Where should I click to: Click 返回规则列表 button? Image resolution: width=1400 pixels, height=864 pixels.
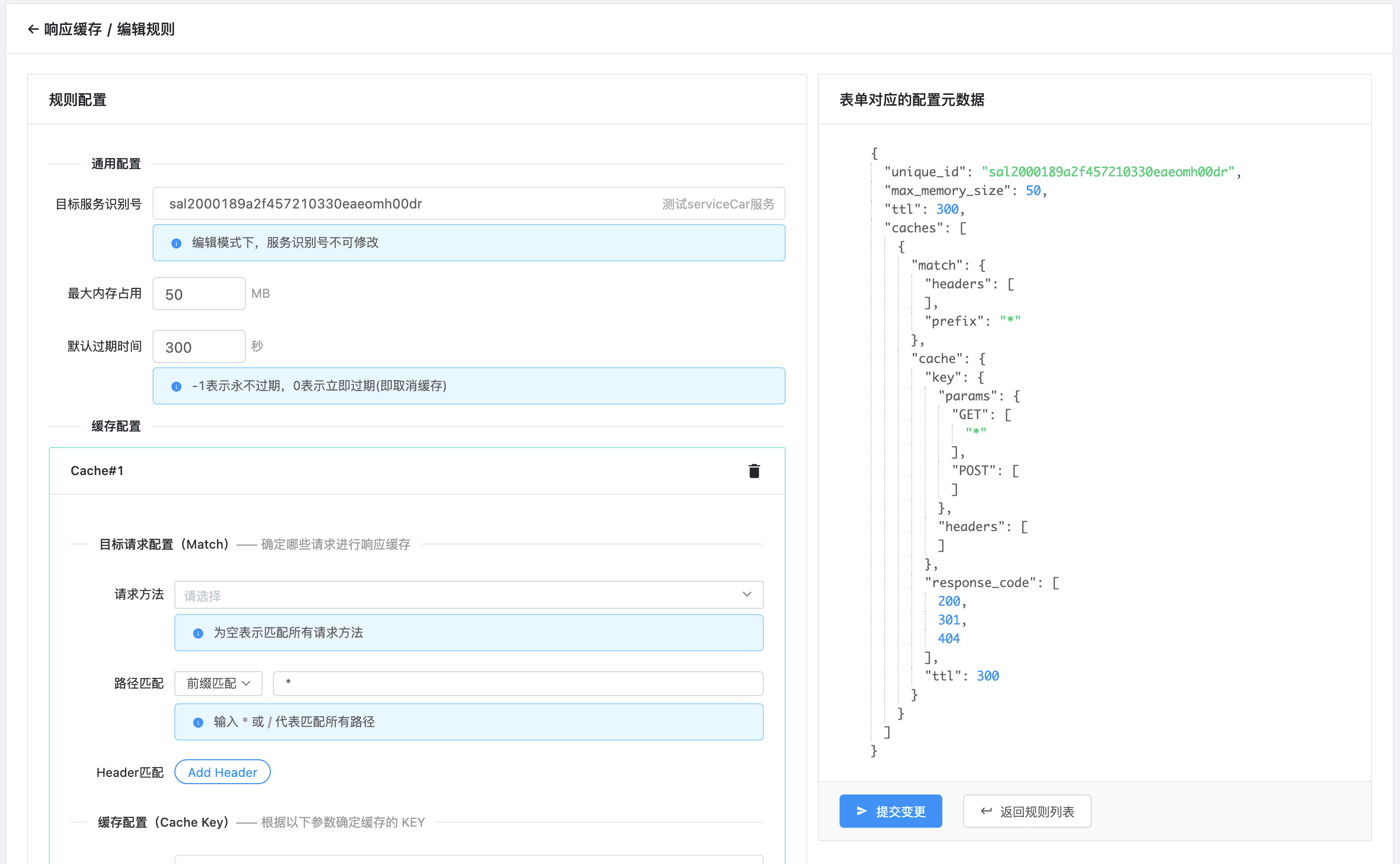tap(1027, 812)
